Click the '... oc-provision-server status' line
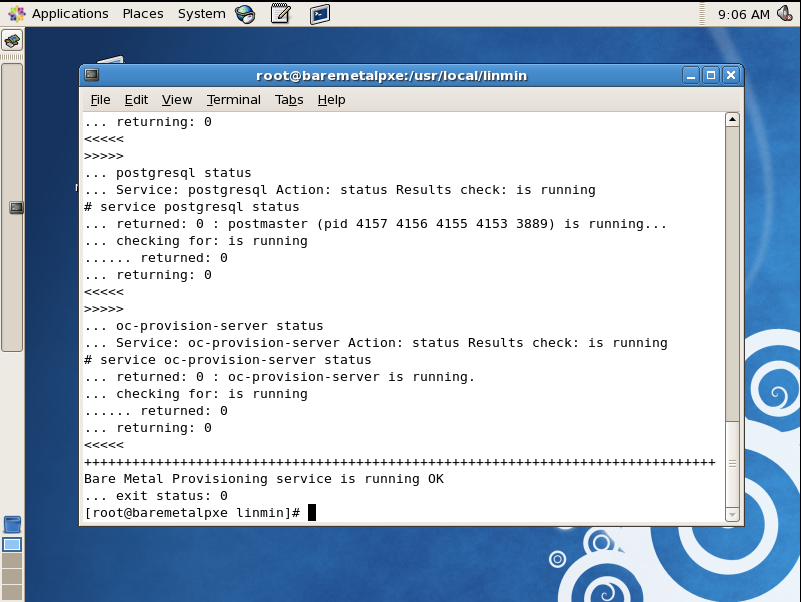The width and height of the screenshot is (801, 602). (204, 326)
